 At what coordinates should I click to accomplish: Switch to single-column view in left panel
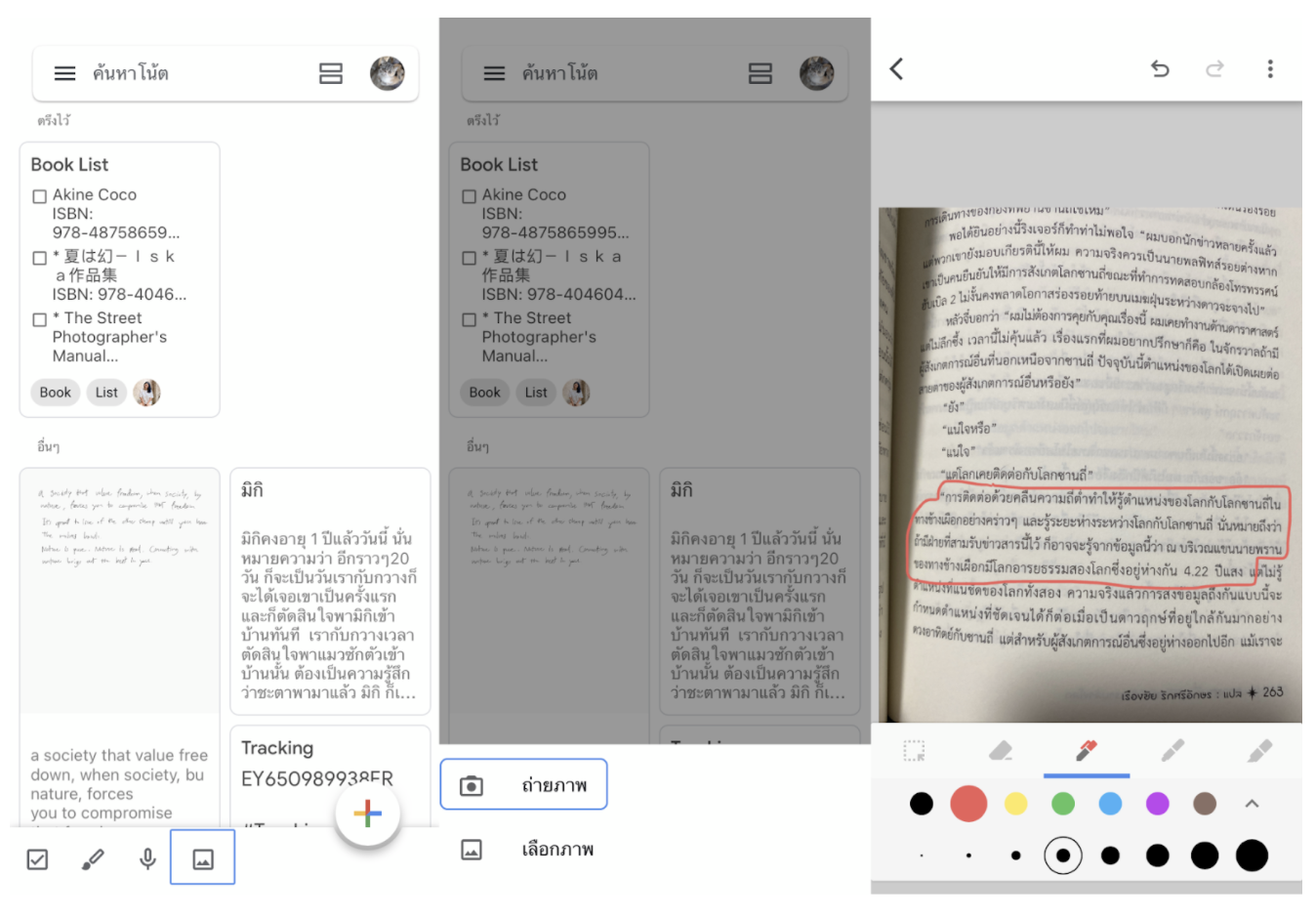[331, 73]
